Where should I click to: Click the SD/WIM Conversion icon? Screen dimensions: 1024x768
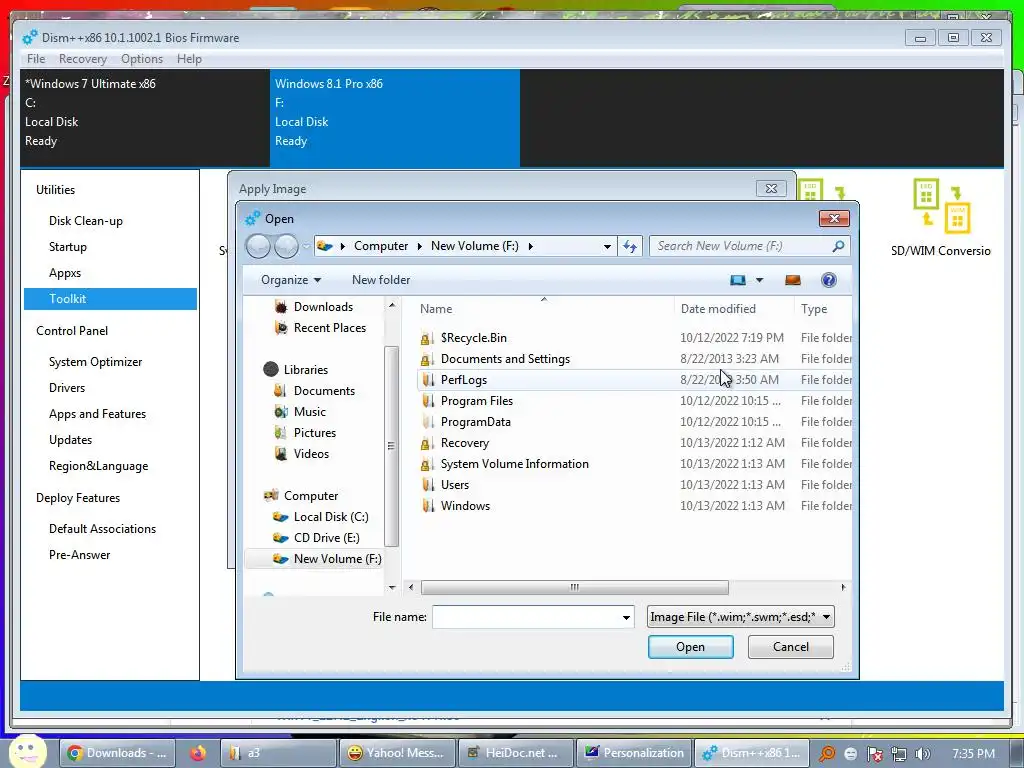point(941,206)
